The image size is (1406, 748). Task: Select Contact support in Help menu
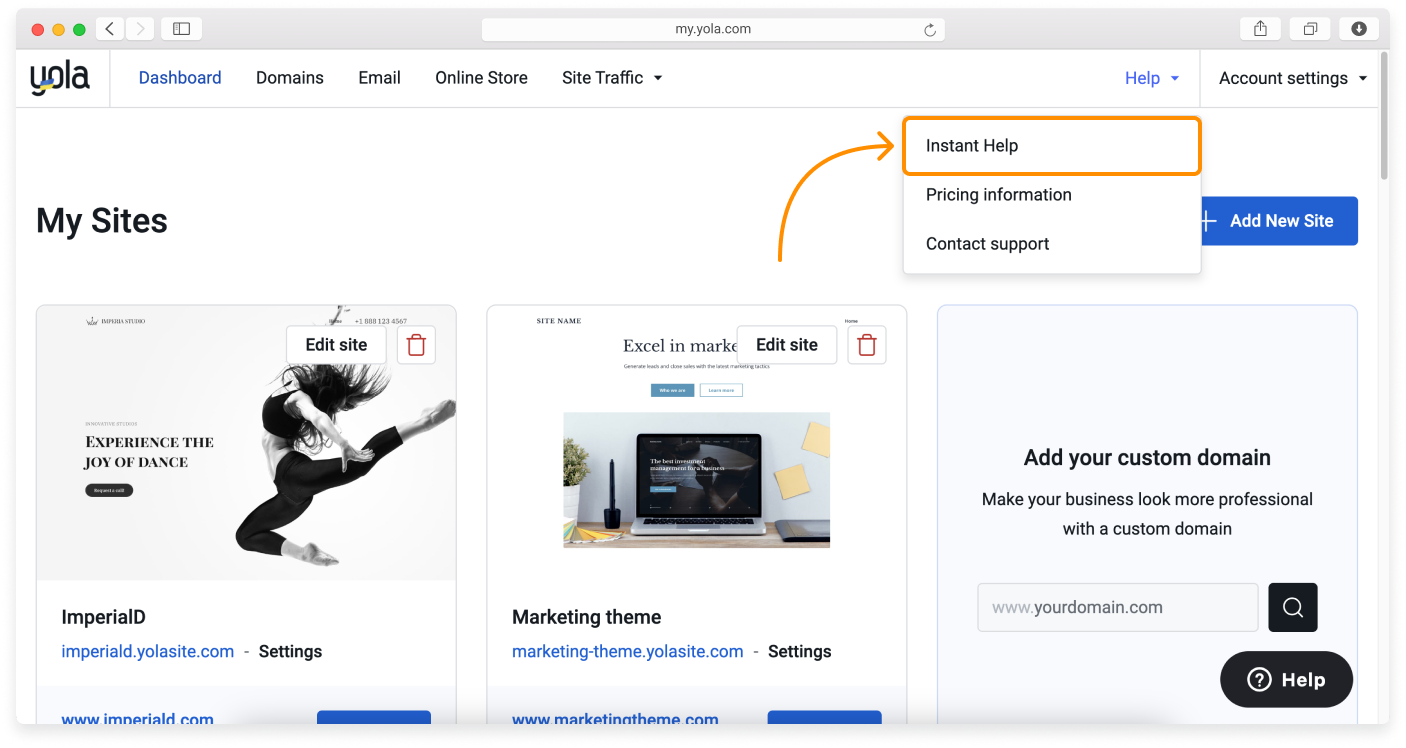987,244
